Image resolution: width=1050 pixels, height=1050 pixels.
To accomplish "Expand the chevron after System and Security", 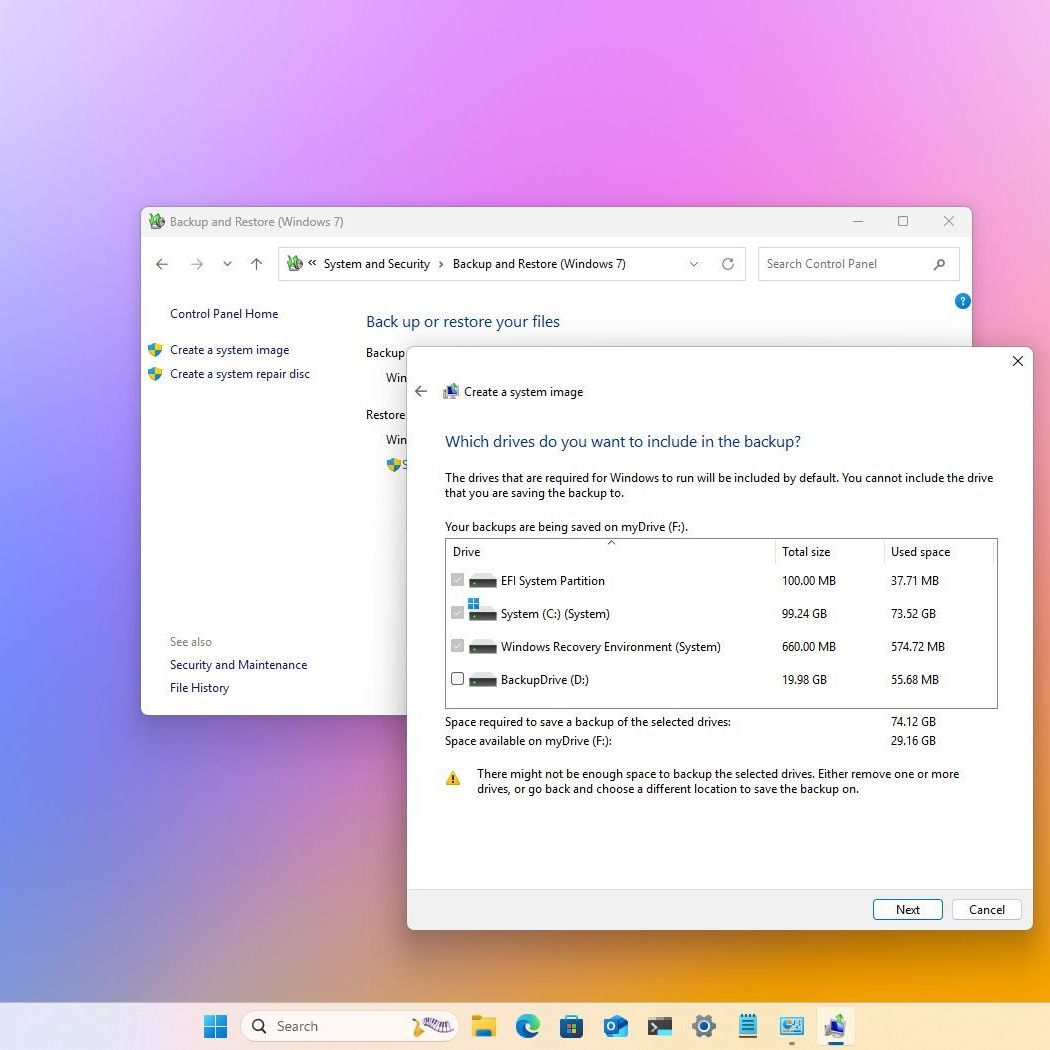I will (x=441, y=265).
